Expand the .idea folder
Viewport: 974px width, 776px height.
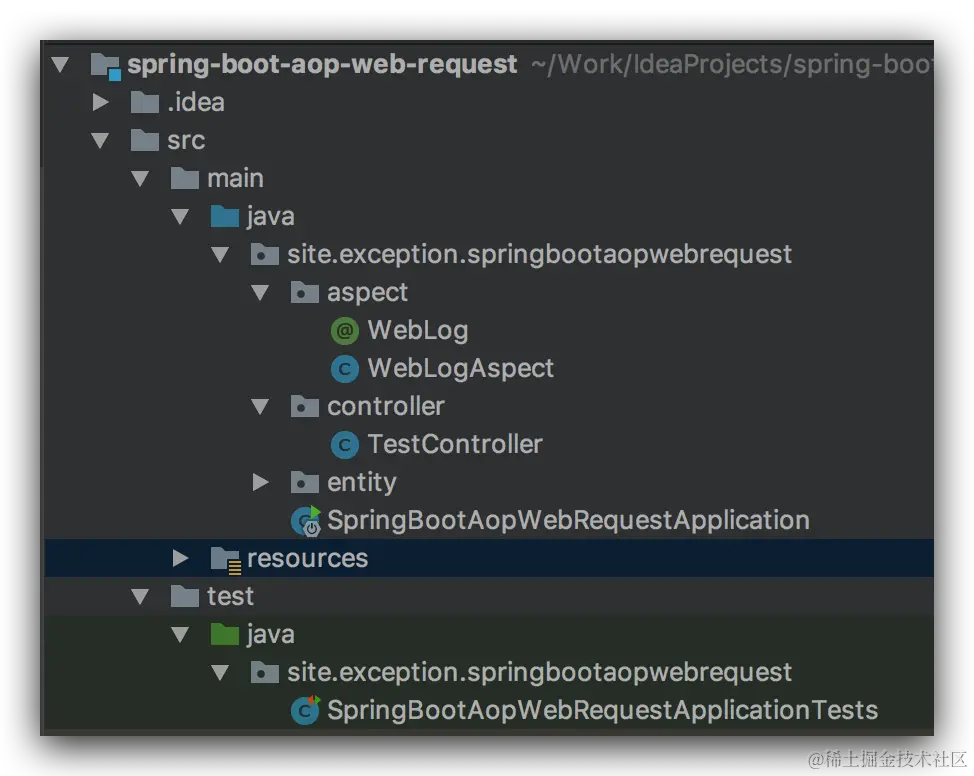[x=100, y=103]
